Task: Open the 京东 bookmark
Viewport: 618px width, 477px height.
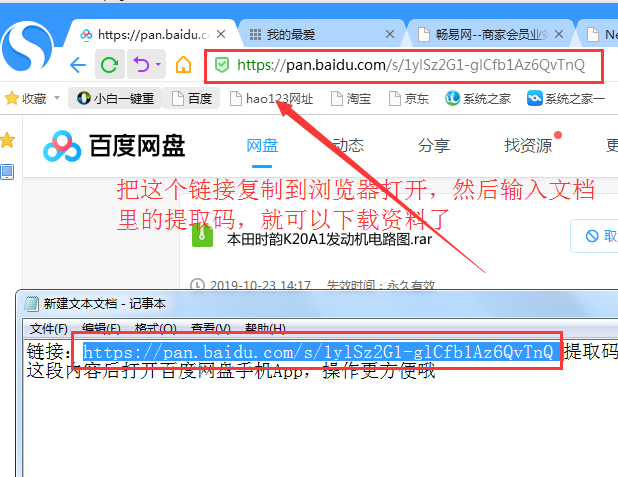Action: (409, 99)
